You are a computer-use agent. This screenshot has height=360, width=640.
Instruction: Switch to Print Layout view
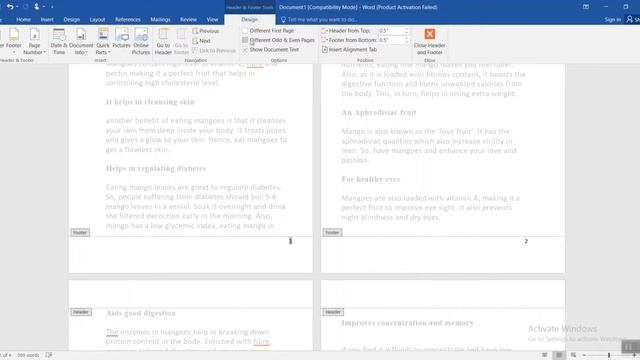559,355
